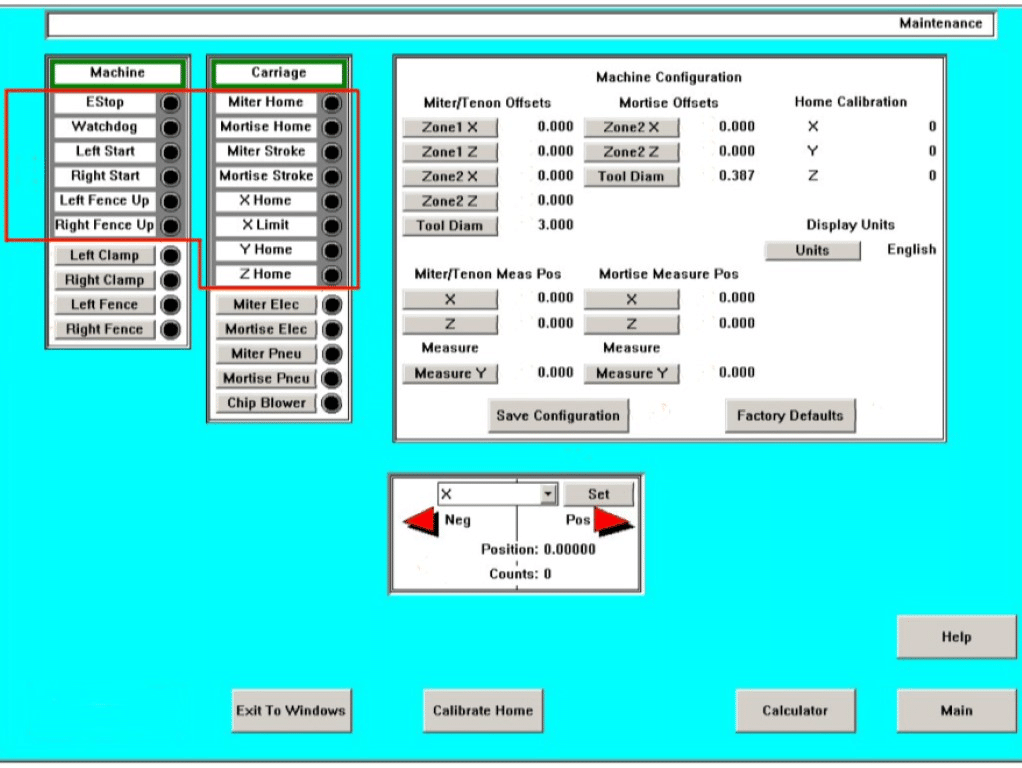Screen dimensions: 1022x768
Task: Open the Help screen
Action: [956, 637]
